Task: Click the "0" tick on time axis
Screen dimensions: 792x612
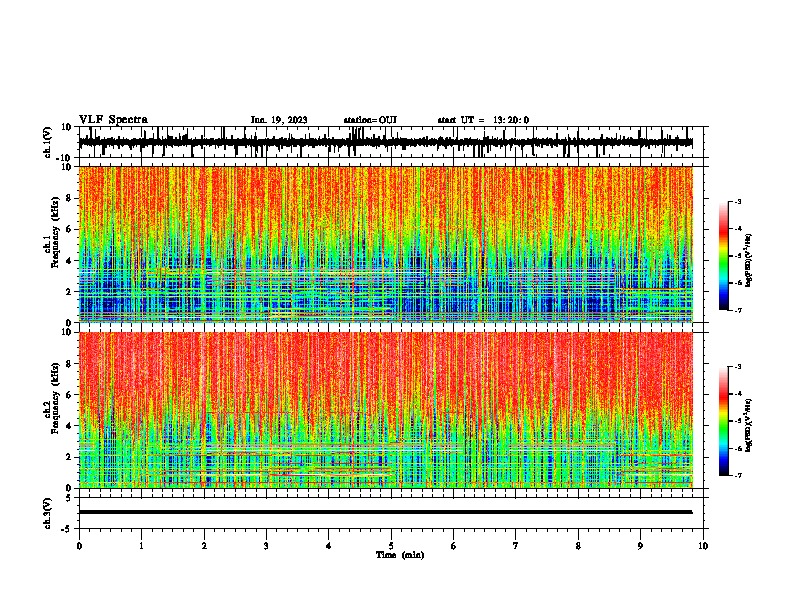Action: coord(79,546)
